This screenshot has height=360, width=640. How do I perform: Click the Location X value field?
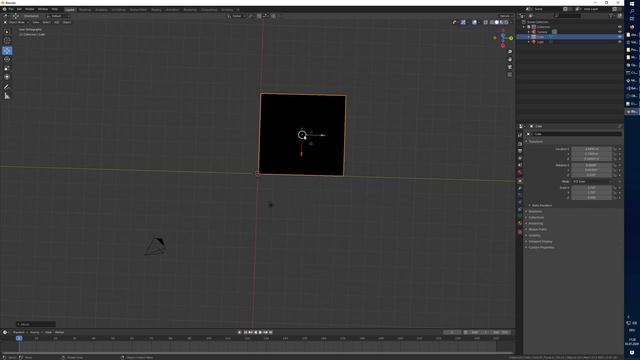(x=591, y=149)
